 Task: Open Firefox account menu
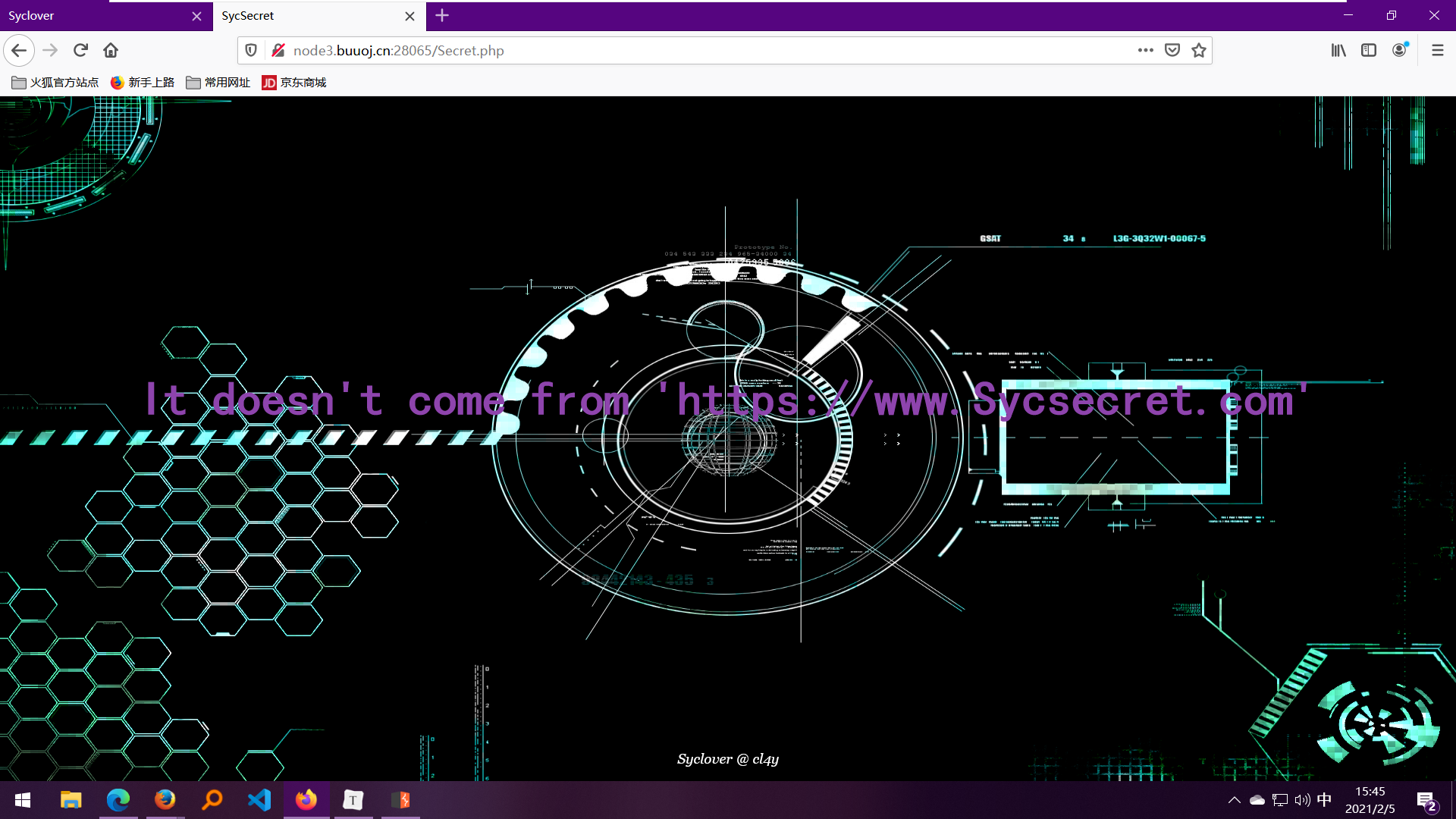pyautogui.click(x=1400, y=51)
